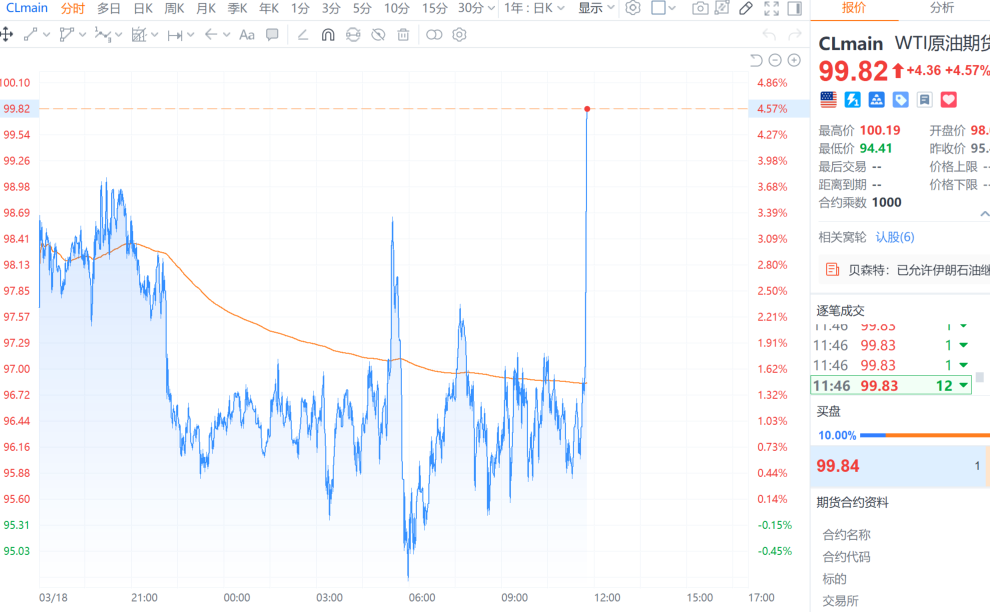Viewport: 990px width, 612px height.
Task: Select the pencil draw icon in top toolbar
Action: (746, 8)
